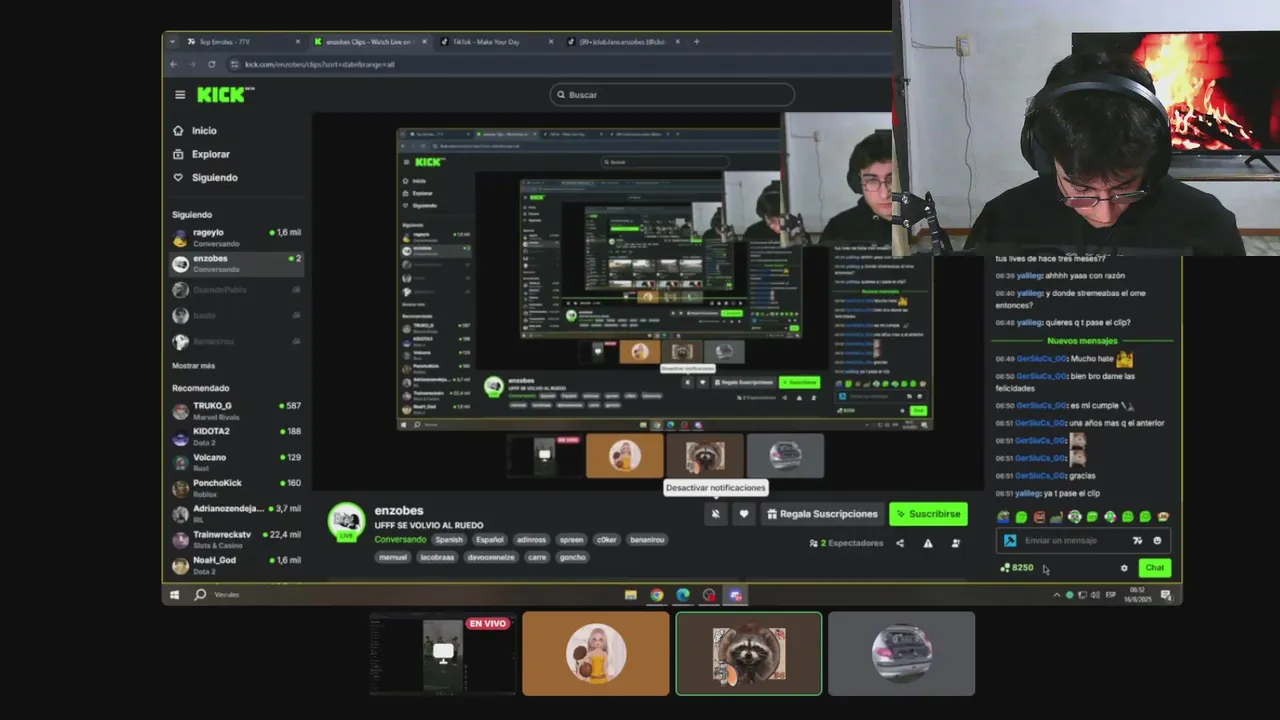Screen dimensions: 1280x720
Task: Switch to TikTok Make Your Day tab
Action: [x=494, y=42]
